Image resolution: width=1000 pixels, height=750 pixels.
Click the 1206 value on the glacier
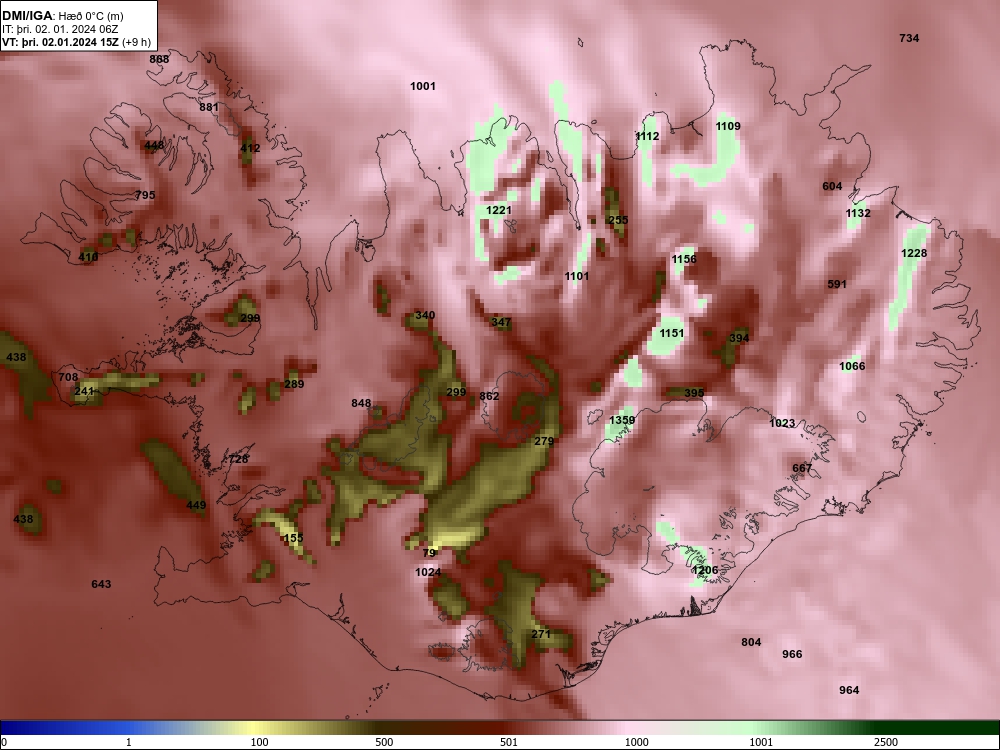coord(705,570)
